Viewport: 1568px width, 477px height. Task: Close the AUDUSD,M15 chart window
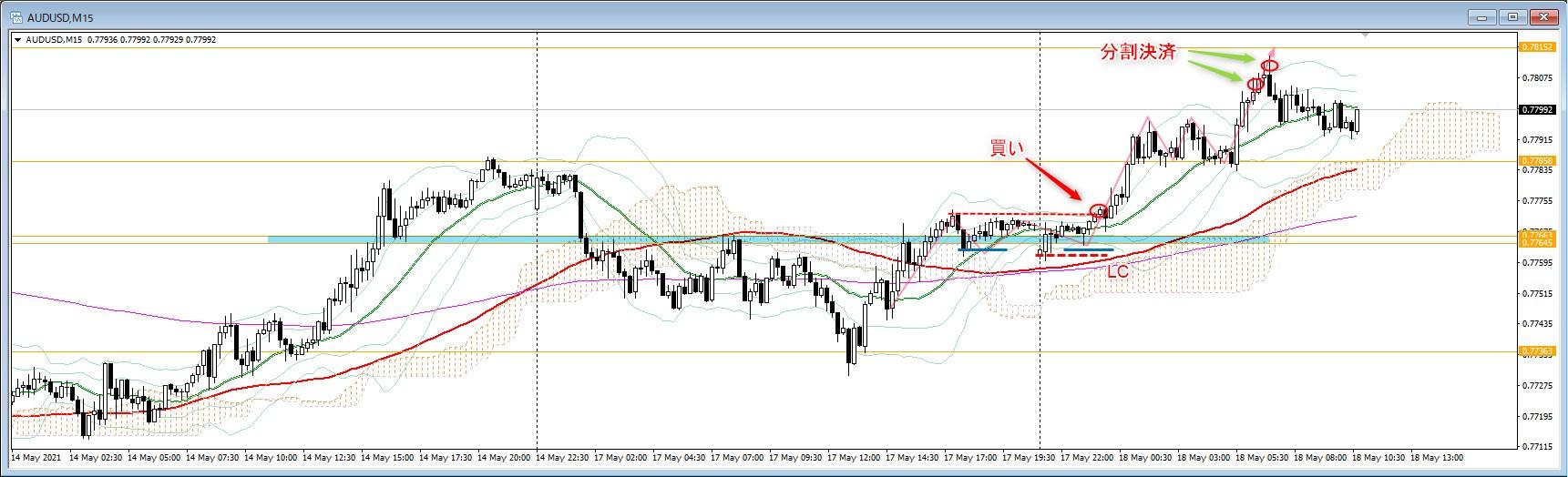1543,16
